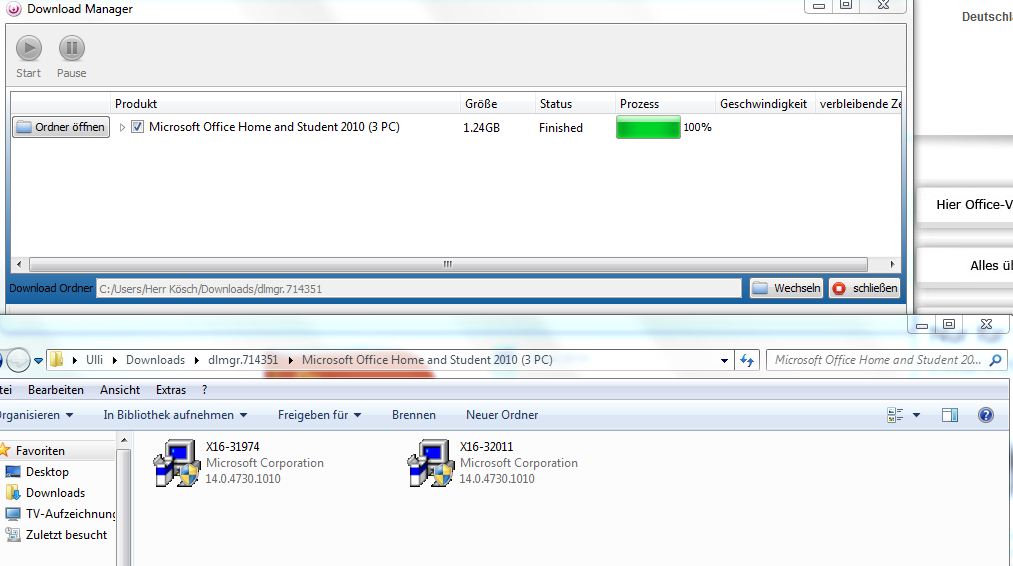Click the X16-32011 file name

click(486, 446)
